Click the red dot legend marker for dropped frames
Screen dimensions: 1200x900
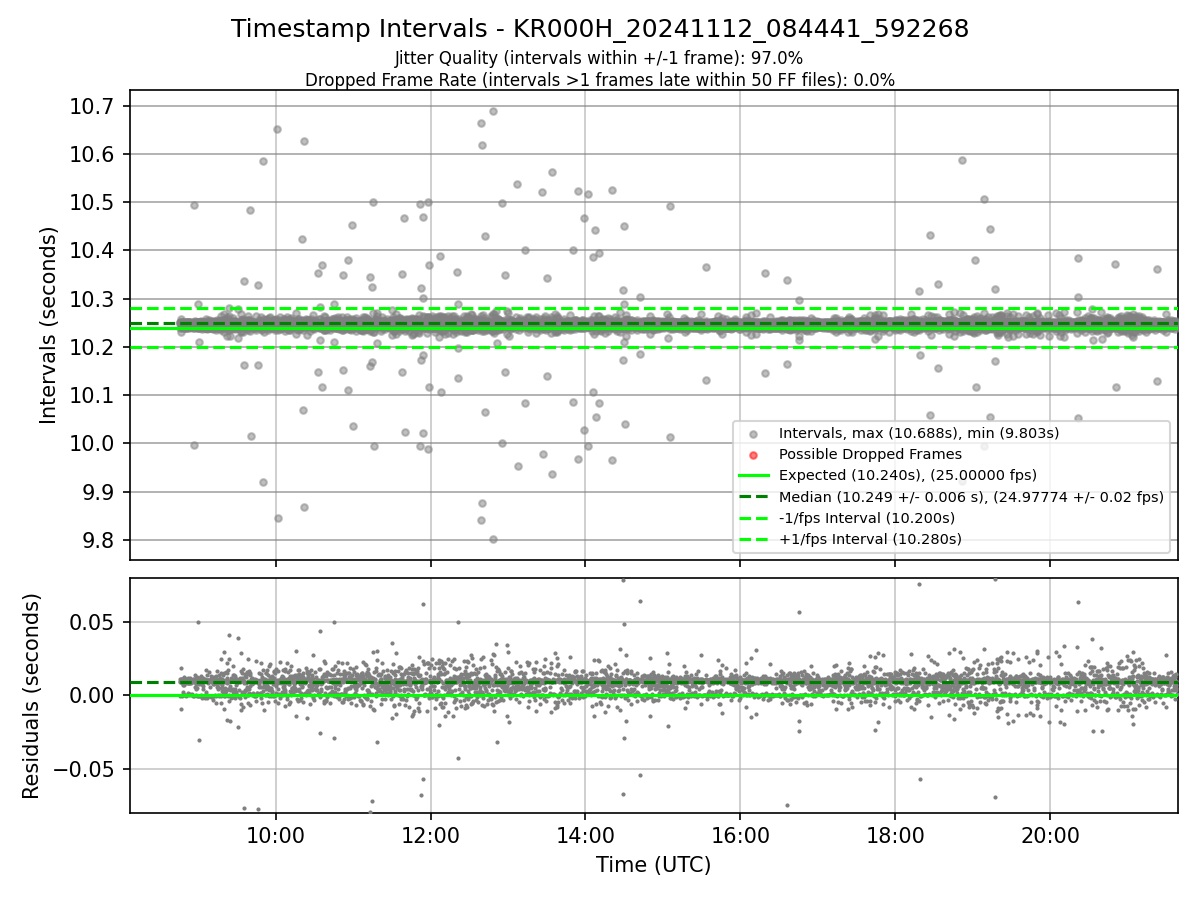[755, 455]
